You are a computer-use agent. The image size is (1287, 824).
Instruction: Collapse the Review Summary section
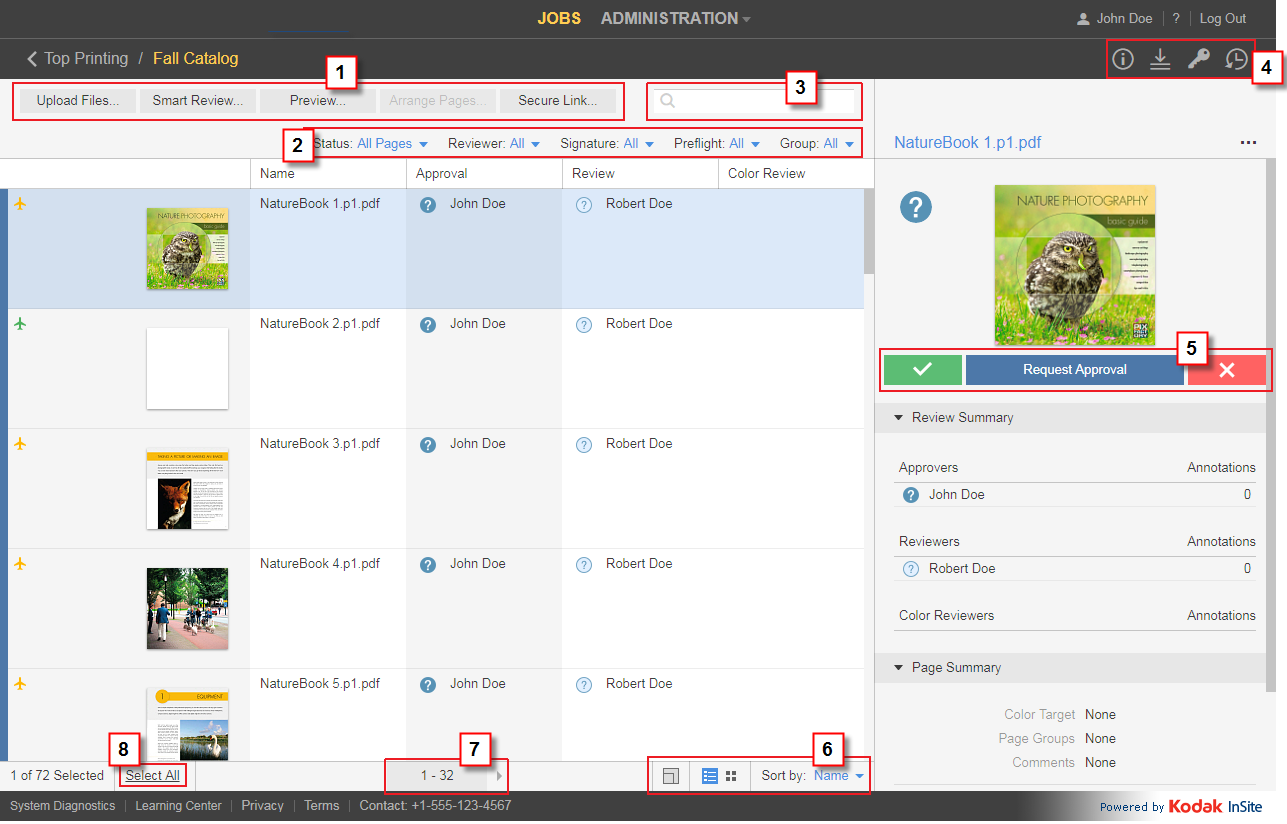pyautogui.click(x=898, y=418)
